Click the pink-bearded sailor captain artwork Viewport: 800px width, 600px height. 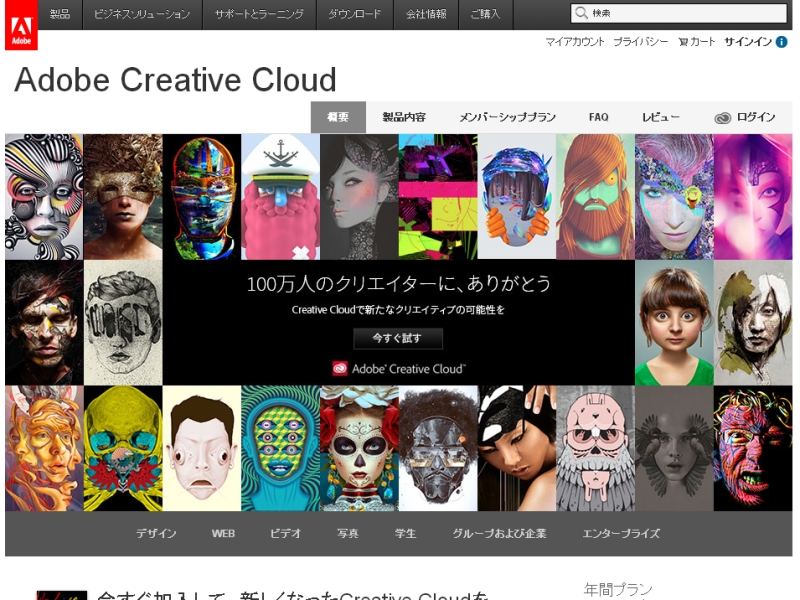281,197
